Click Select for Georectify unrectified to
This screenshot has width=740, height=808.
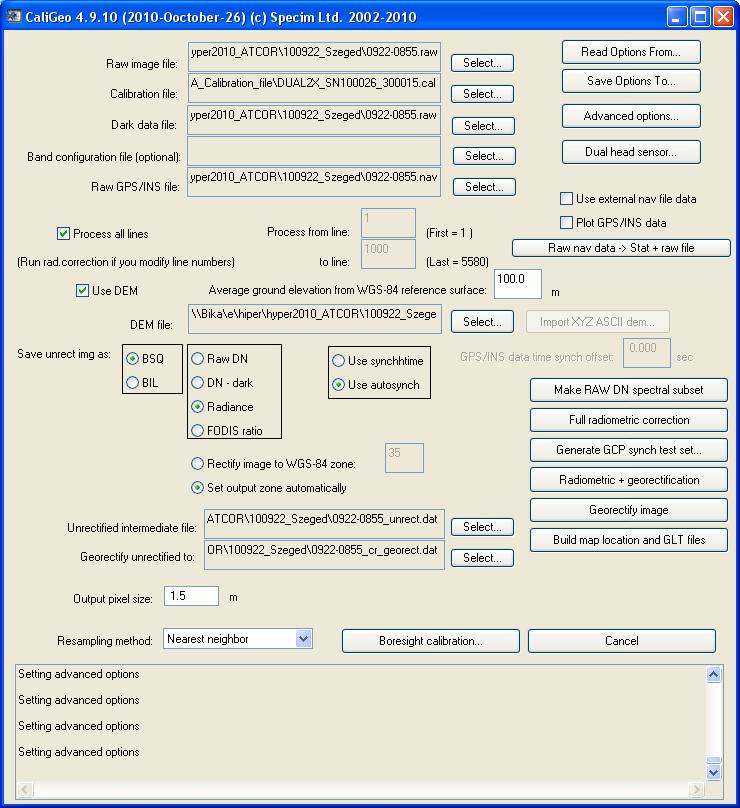[x=482, y=558]
